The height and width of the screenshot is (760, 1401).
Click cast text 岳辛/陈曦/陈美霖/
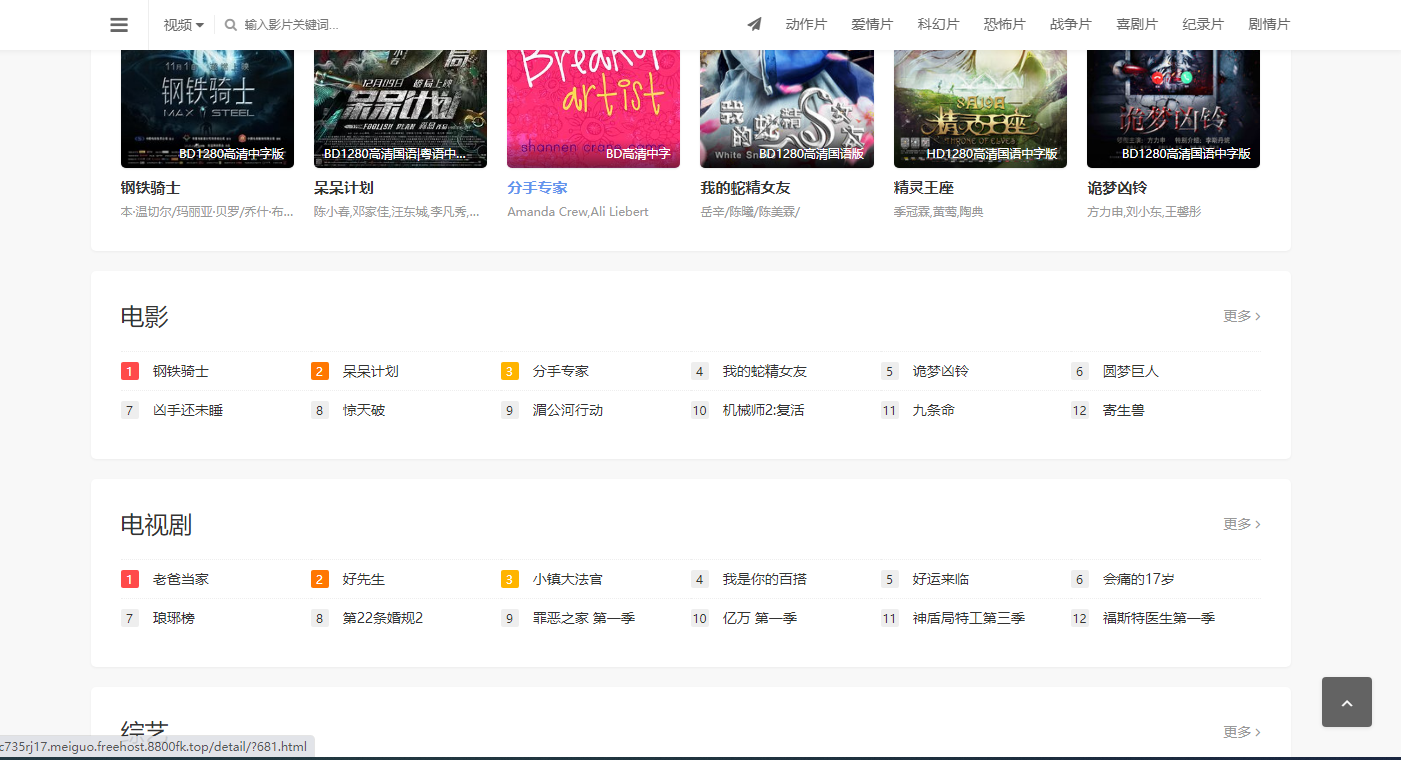tap(750, 212)
